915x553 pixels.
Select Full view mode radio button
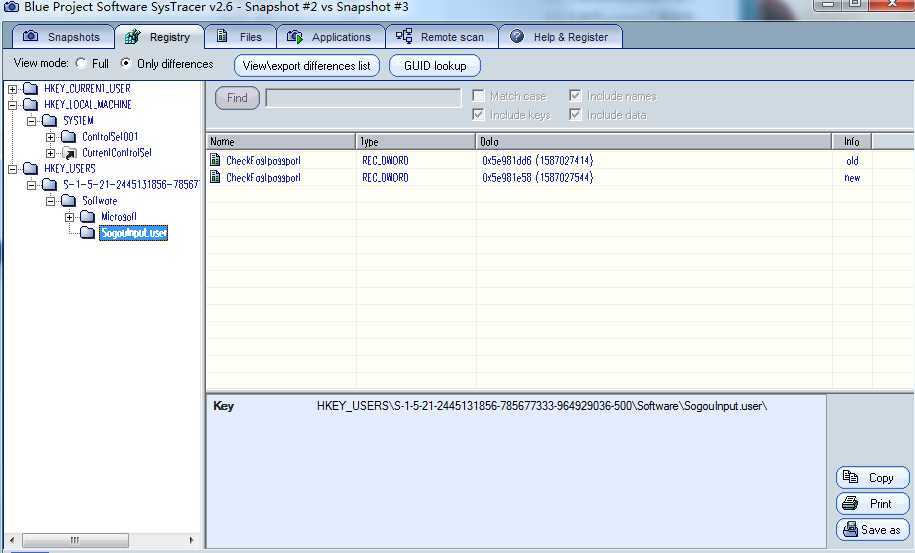tap(81, 64)
